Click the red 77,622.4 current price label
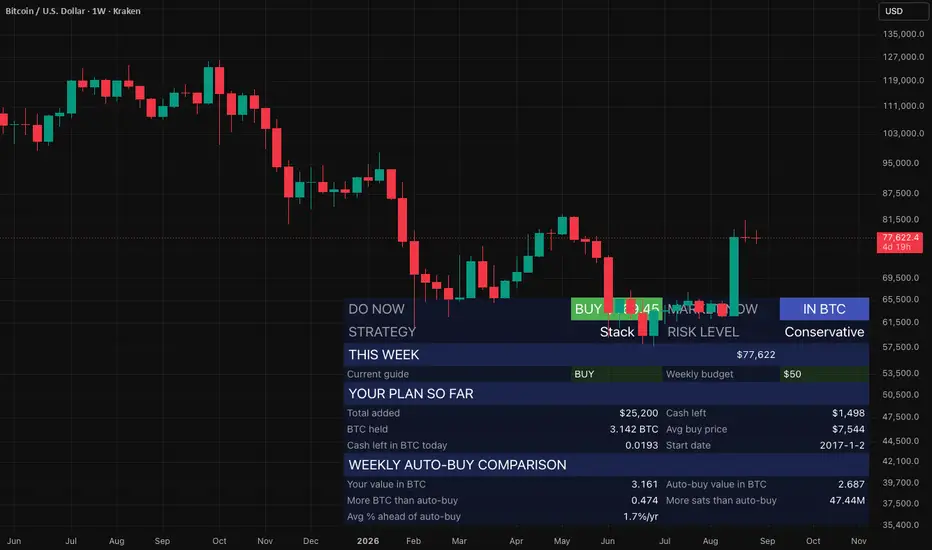 [900, 242]
